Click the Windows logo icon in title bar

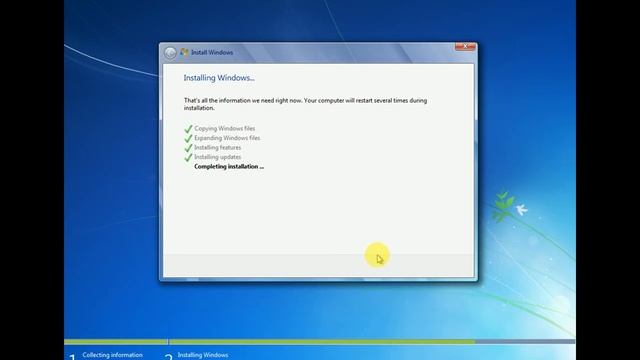coord(184,52)
